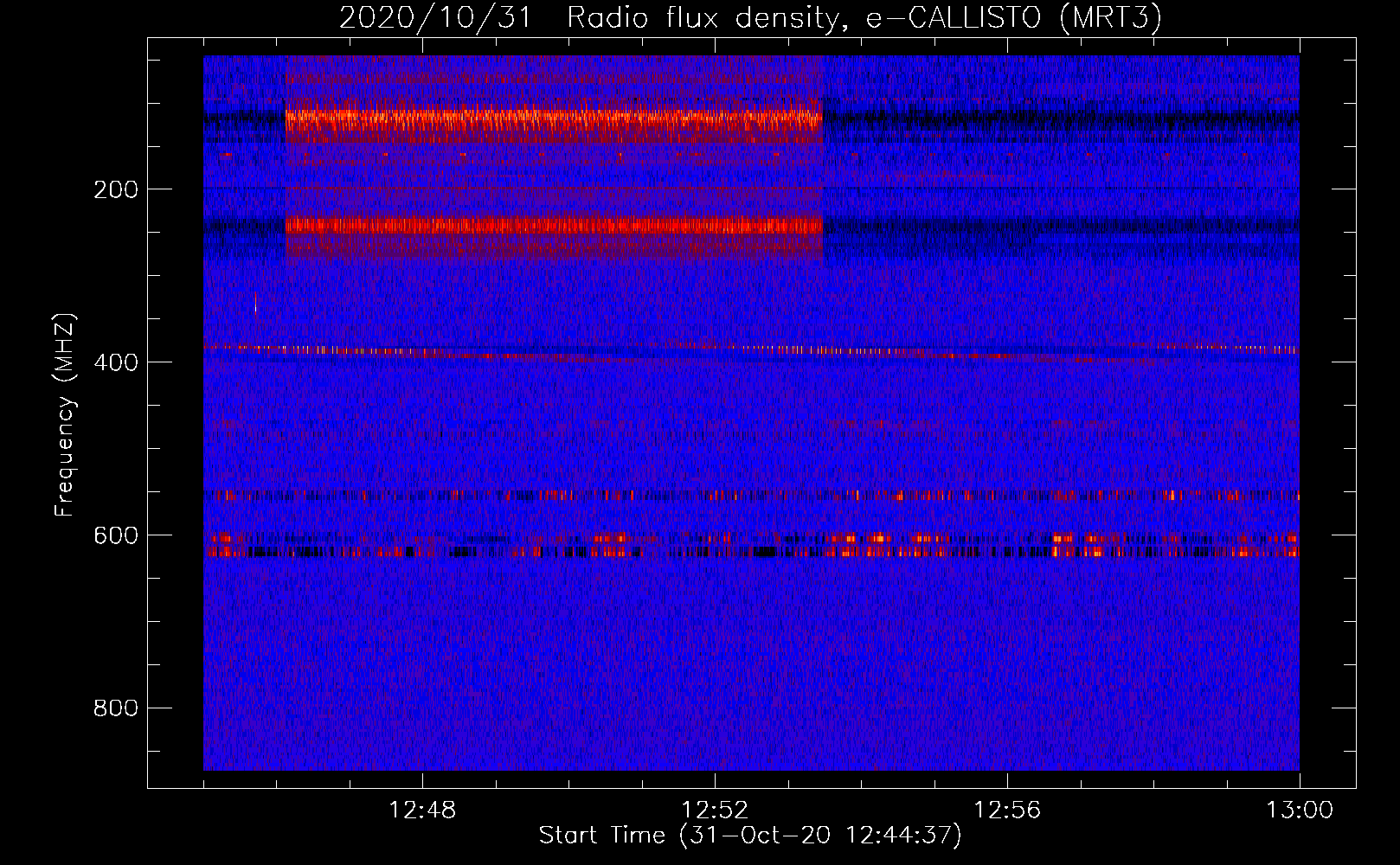Click the 12:48 time tick label

[422, 811]
